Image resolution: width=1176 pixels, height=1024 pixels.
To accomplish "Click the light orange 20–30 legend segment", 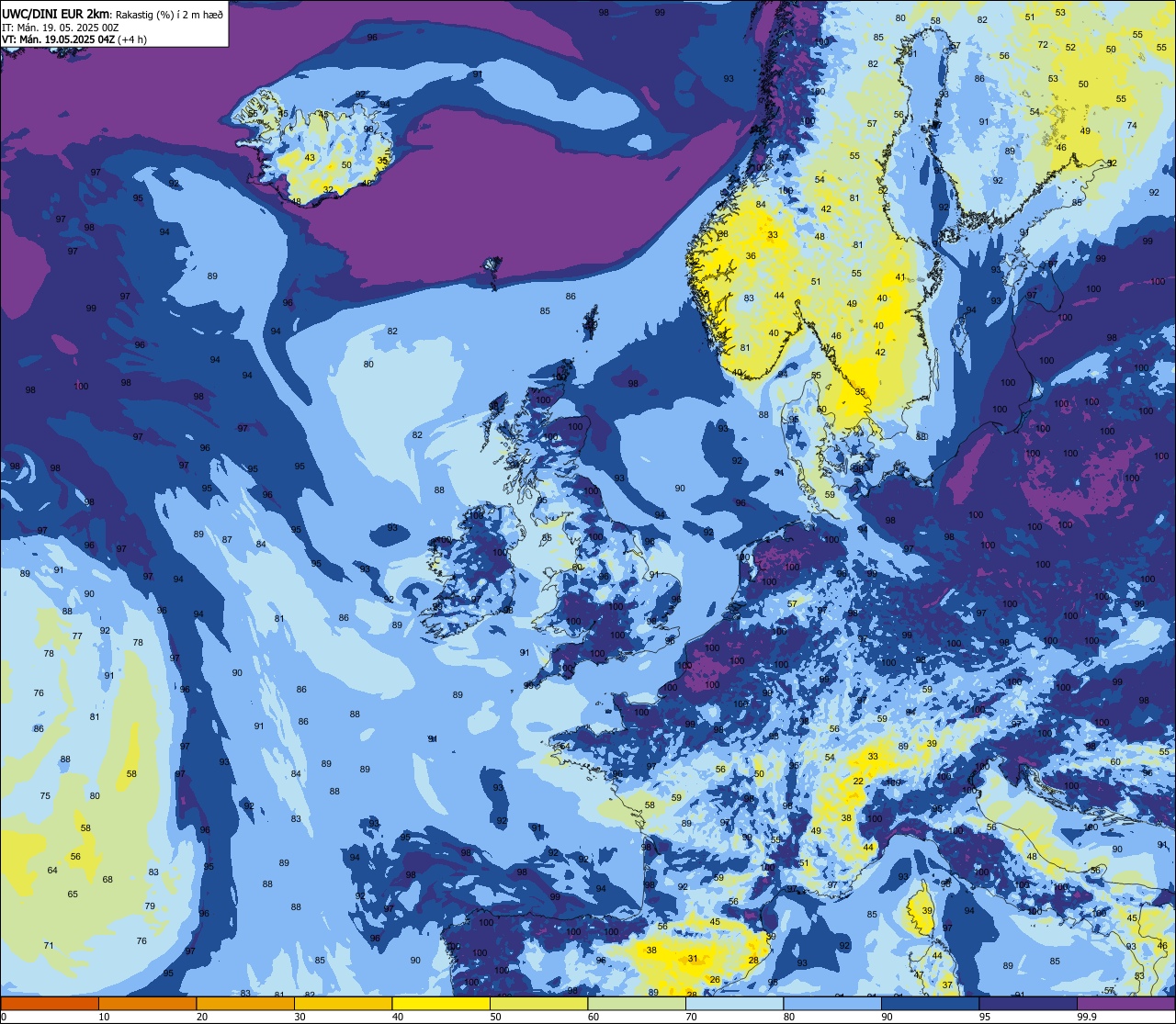I will tap(245, 1004).
